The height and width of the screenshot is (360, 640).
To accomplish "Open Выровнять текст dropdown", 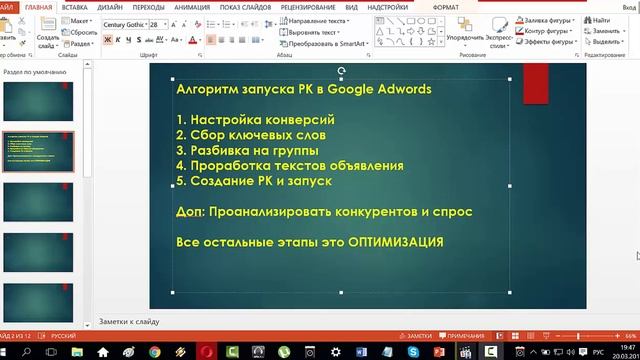I will coord(310,32).
